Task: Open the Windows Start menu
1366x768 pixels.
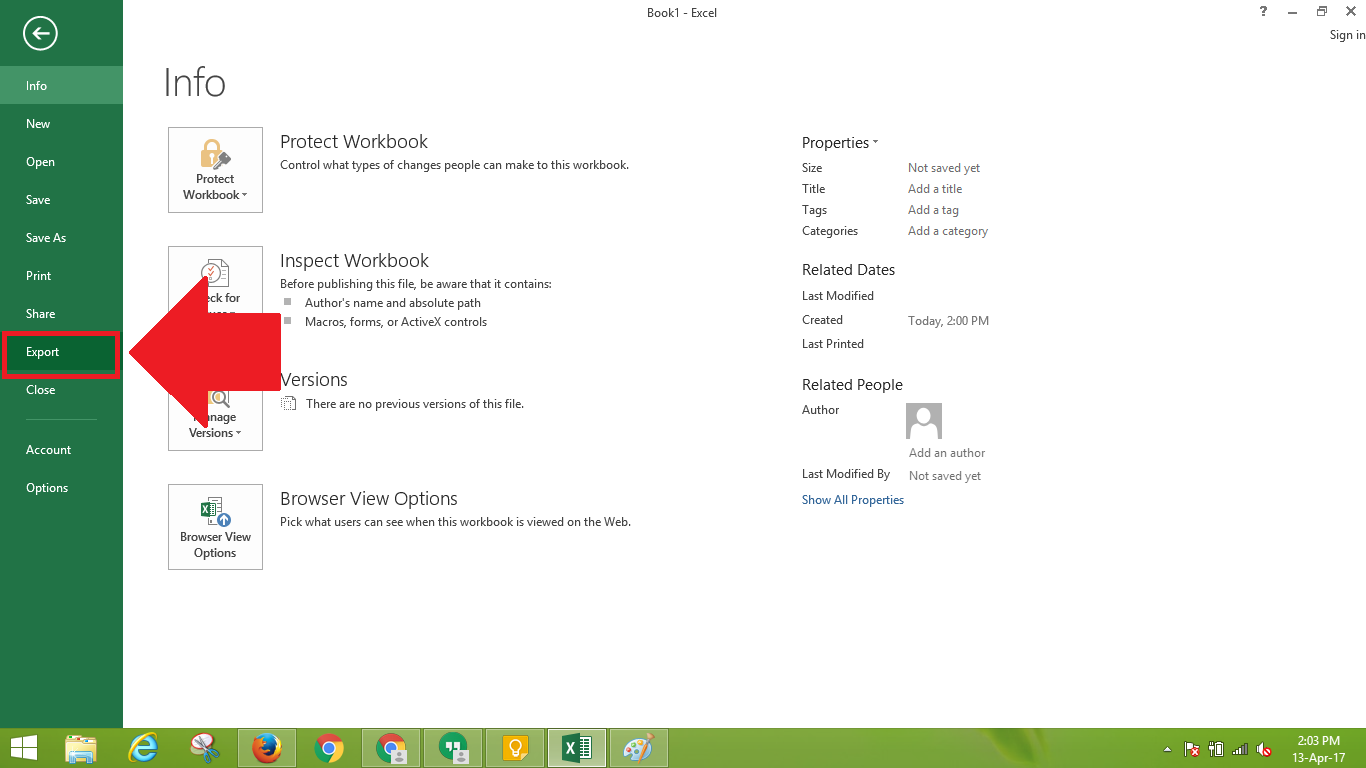Action: point(22,747)
